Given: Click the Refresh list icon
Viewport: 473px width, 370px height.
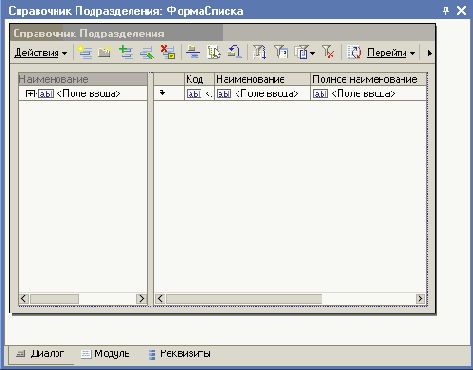Looking at the screenshot, I should click(x=354, y=52).
